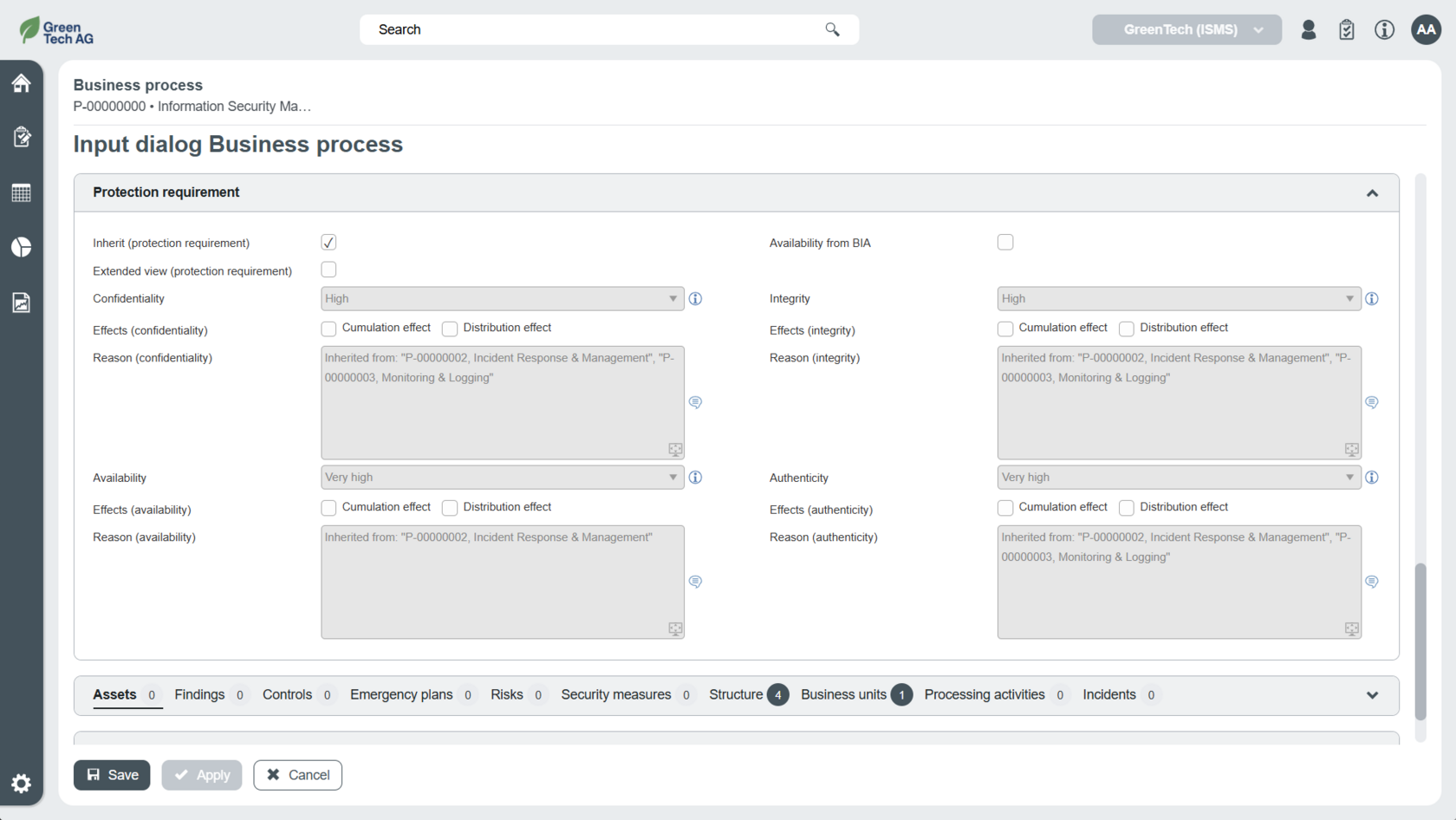Click the Save button

tap(112, 775)
